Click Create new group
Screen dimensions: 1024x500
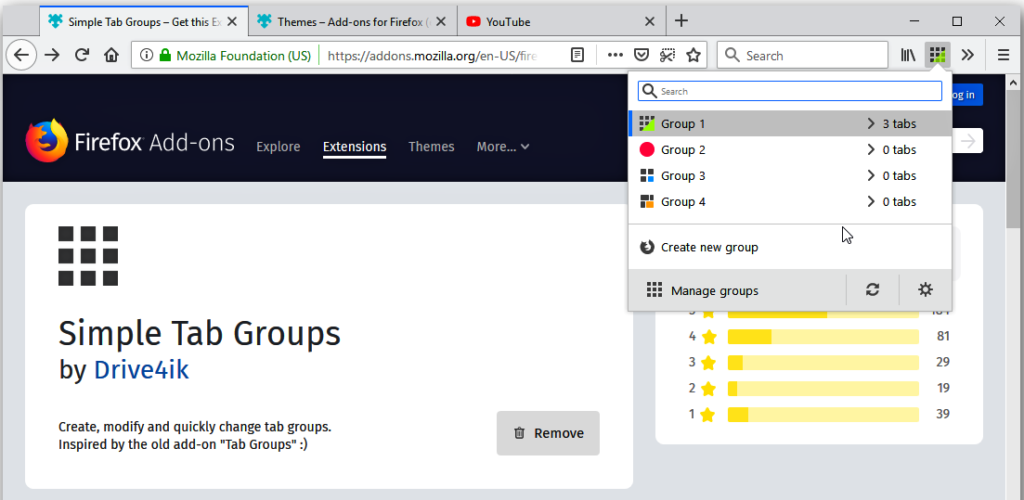[790, 247]
